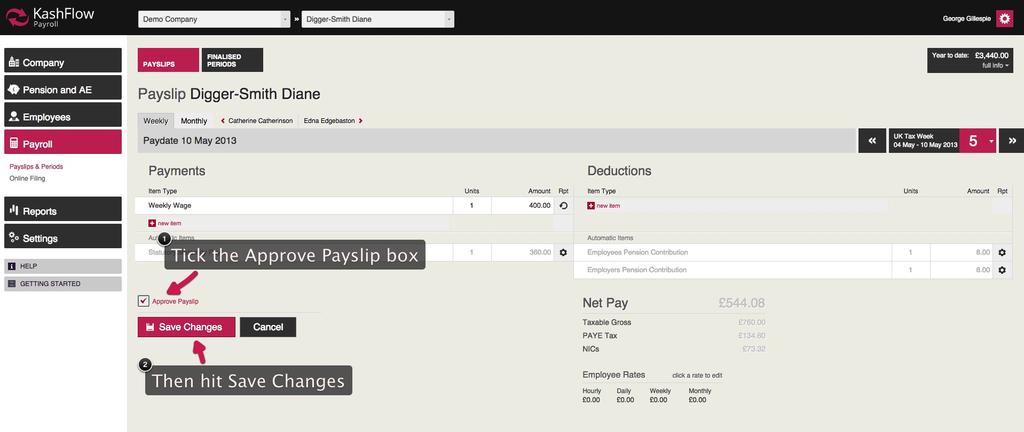This screenshot has height=432, width=1024.
Task: Go to next tax week
Action: tap(1010, 142)
